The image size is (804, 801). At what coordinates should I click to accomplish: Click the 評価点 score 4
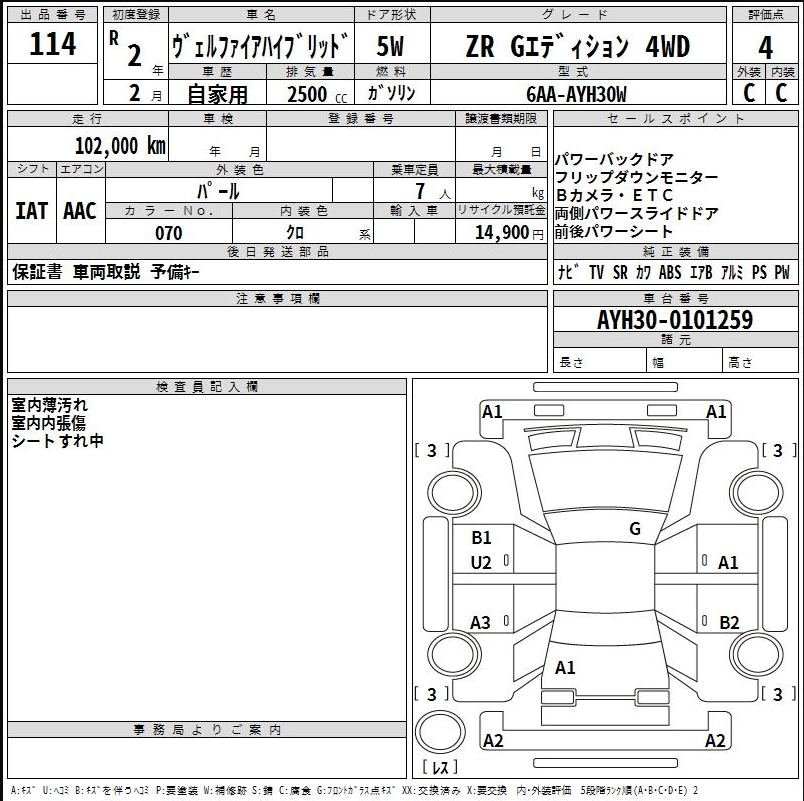[x=765, y=48]
